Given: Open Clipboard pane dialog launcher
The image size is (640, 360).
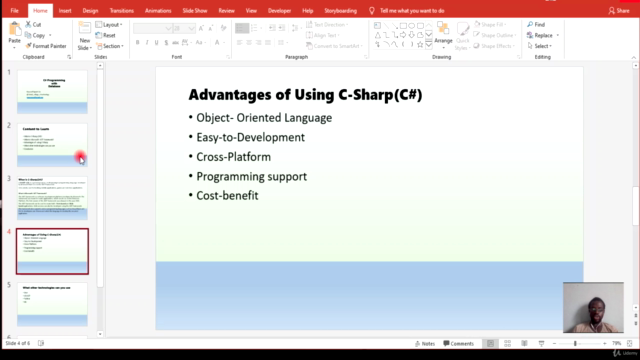Looking at the screenshot, I should pos(69,57).
